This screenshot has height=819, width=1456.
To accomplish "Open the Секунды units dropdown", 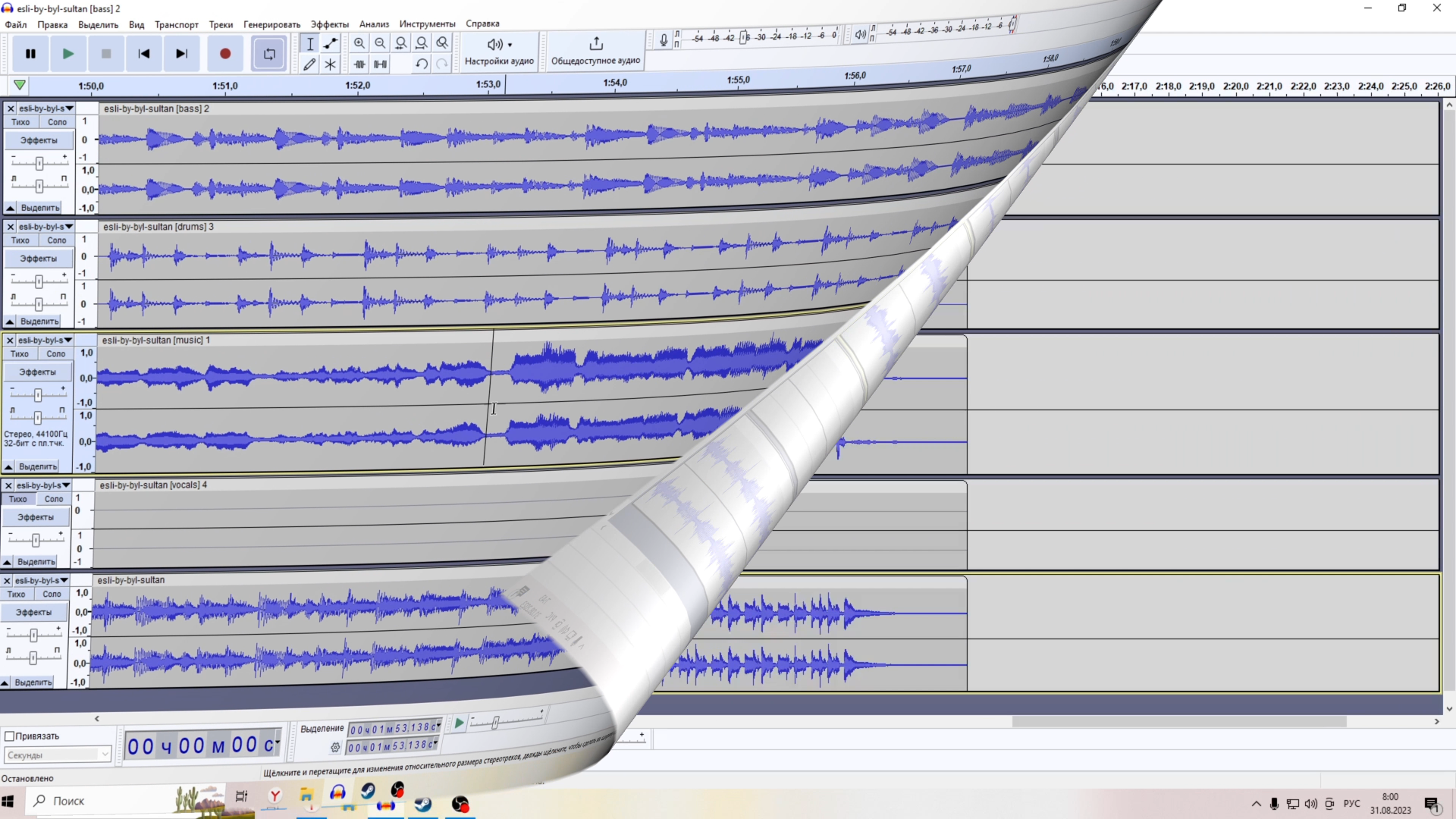I will 58,755.
